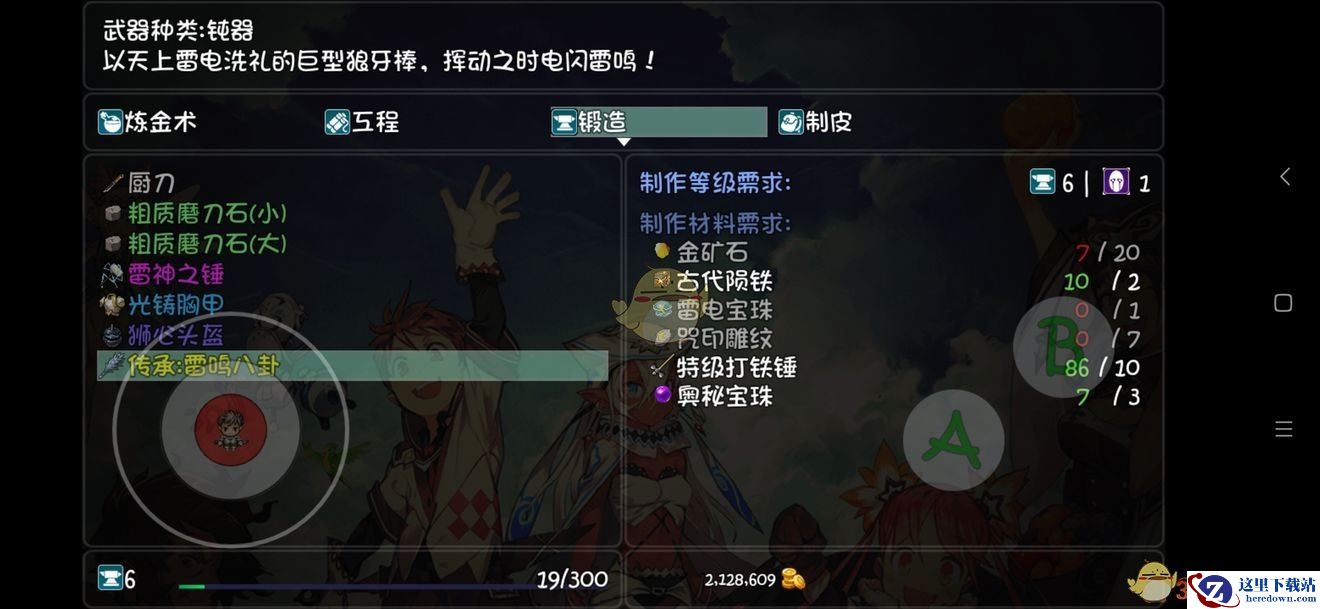Choose the 粗质磨刀石(小) recipe
The image size is (1320, 609).
pyautogui.click(x=196, y=213)
